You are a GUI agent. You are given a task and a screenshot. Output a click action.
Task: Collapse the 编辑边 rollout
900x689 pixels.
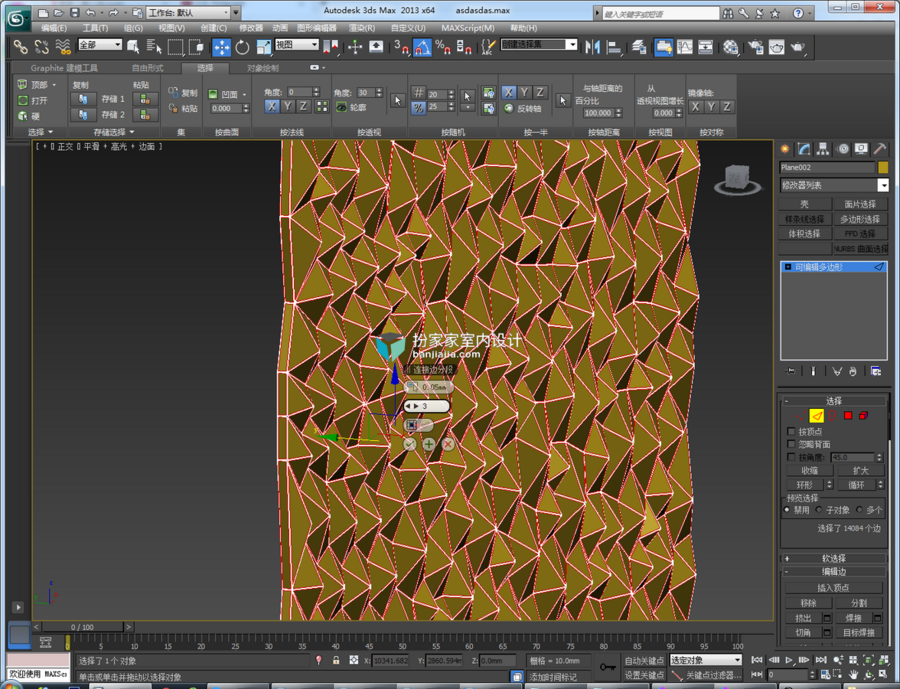click(833, 571)
